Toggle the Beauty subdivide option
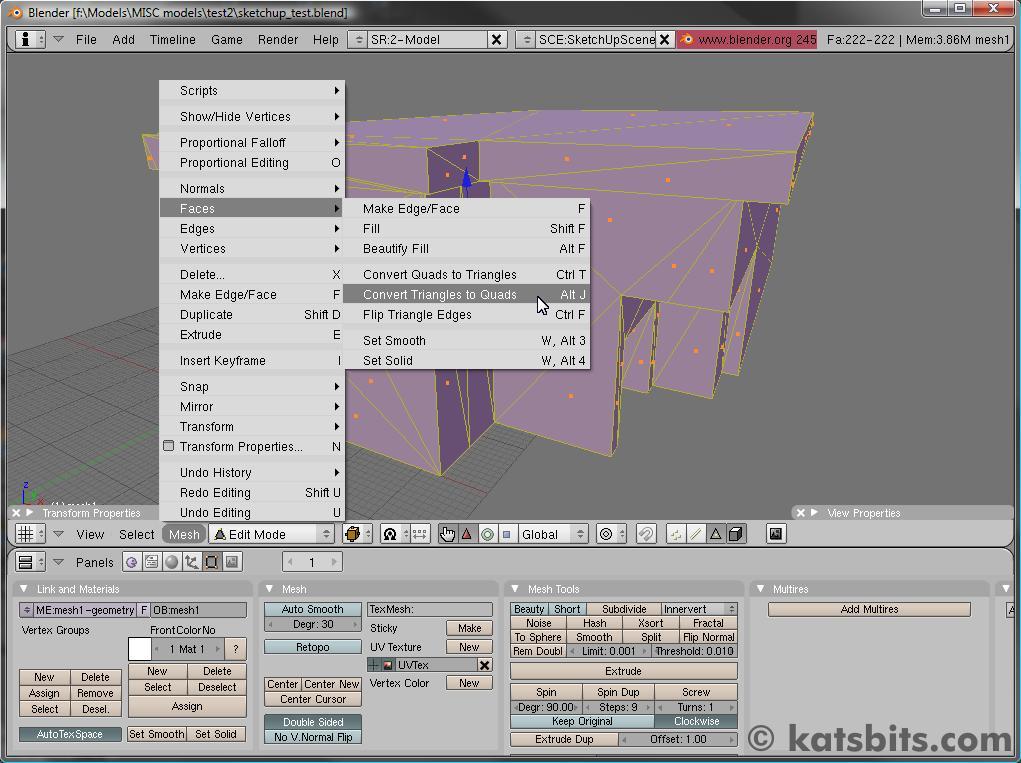The width and height of the screenshot is (1021, 763). (529, 609)
